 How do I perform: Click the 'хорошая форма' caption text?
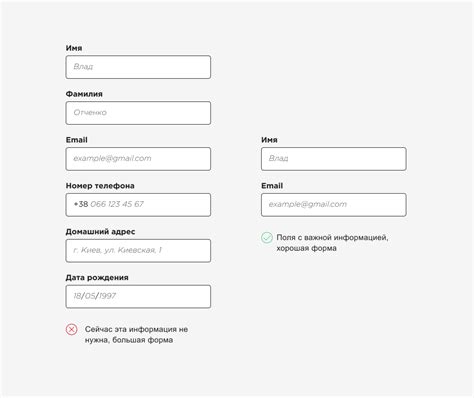[x=306, y=248]
